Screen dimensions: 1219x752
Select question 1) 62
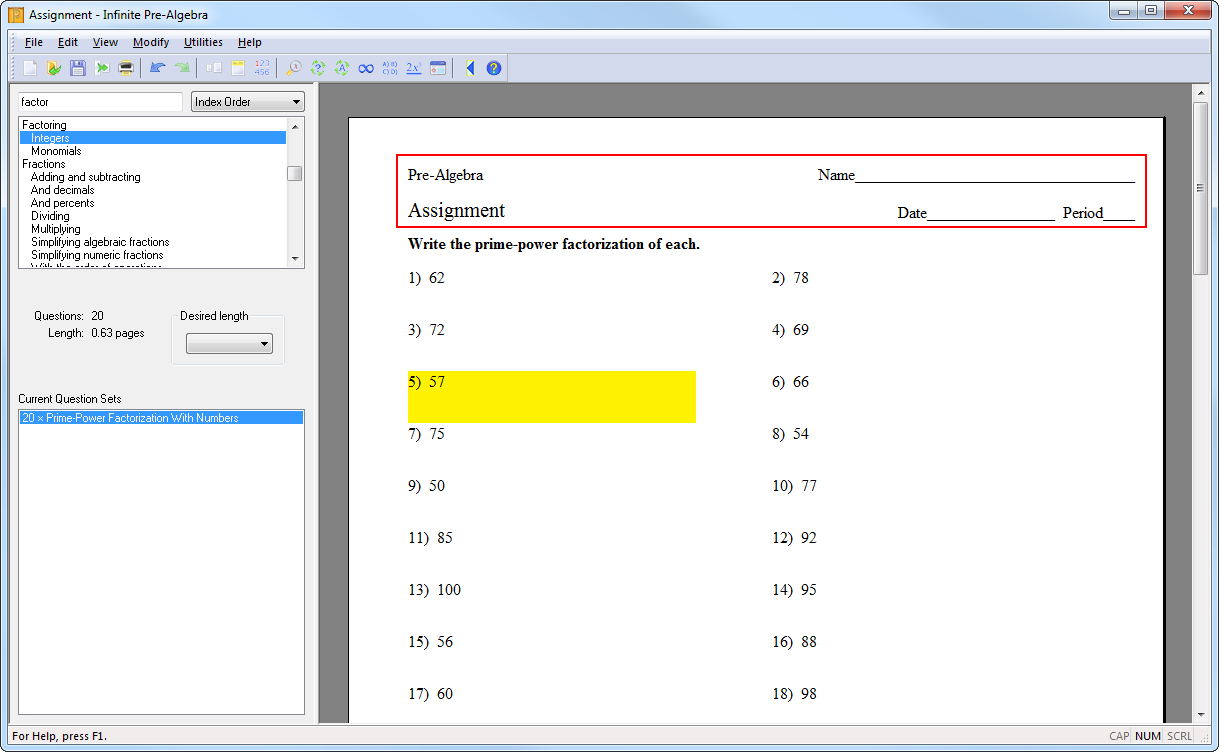coord(426,278)
